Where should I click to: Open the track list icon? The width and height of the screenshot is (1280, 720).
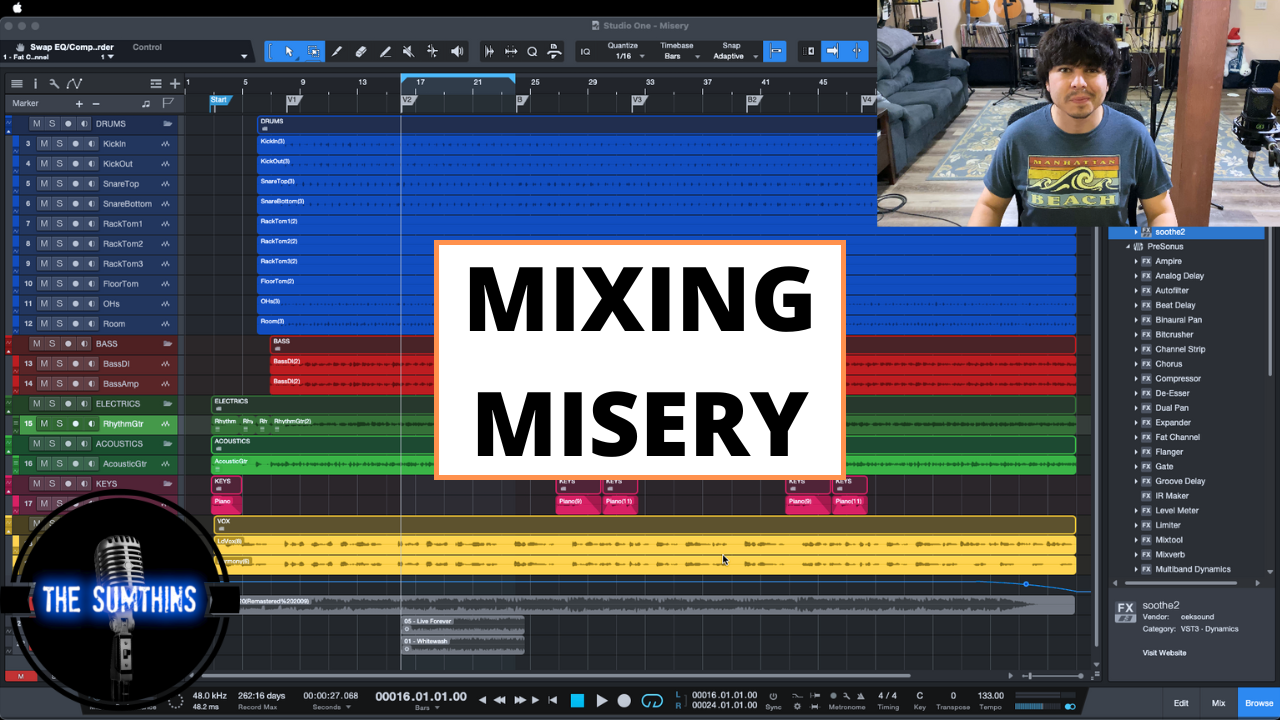tap(17, 84)
